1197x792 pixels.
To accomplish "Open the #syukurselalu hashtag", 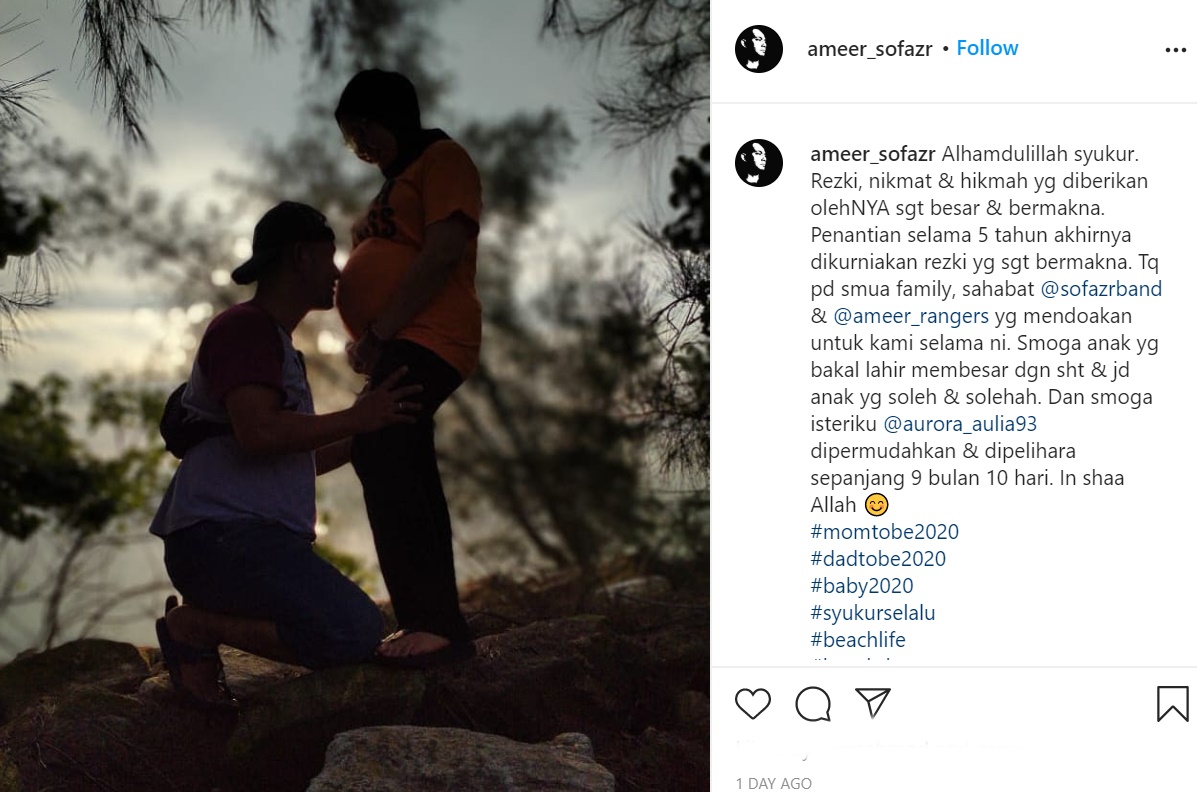I will click(873, 613).
